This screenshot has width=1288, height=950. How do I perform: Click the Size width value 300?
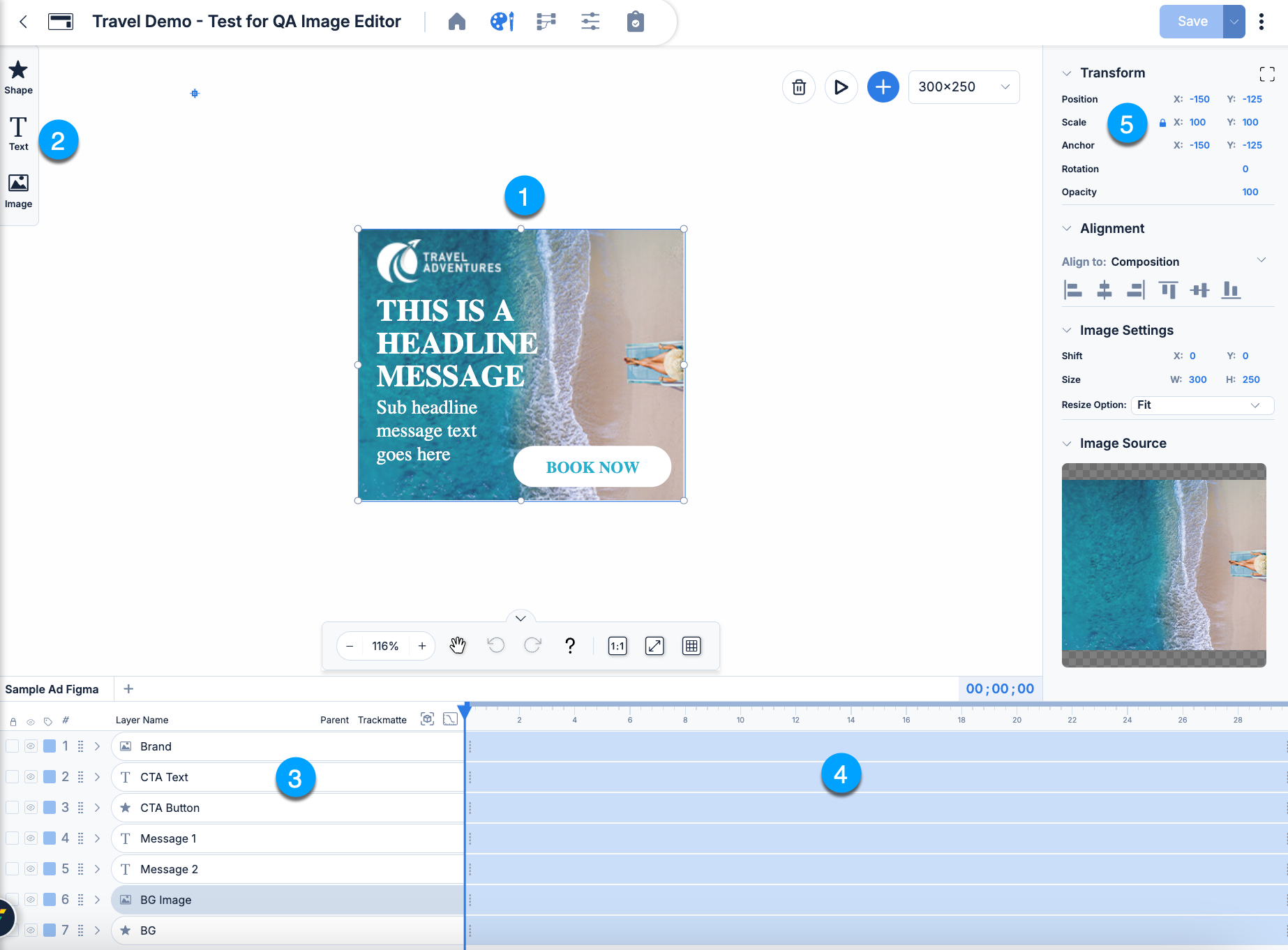point(1198,380)
